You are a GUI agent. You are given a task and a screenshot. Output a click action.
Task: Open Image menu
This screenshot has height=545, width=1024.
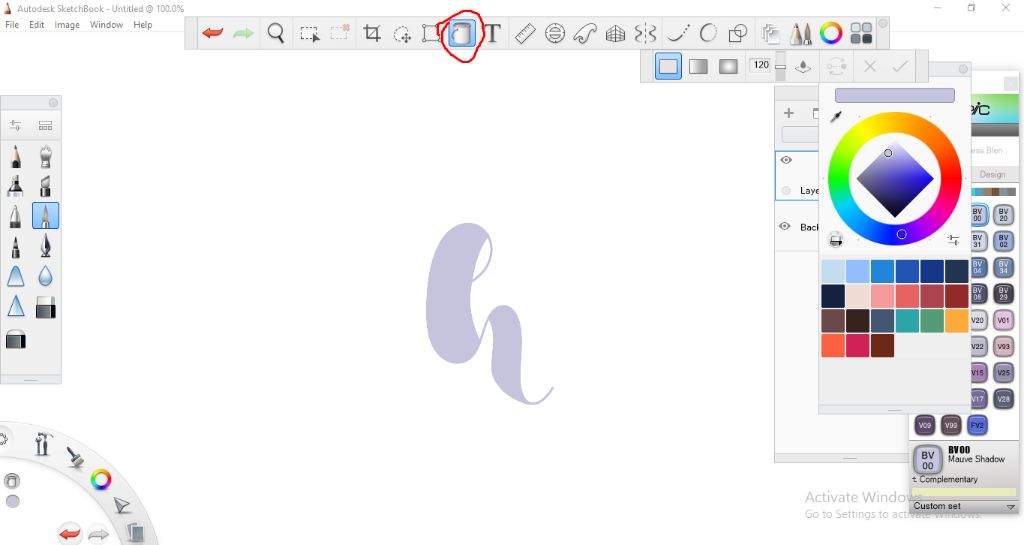tap(67, 24)
